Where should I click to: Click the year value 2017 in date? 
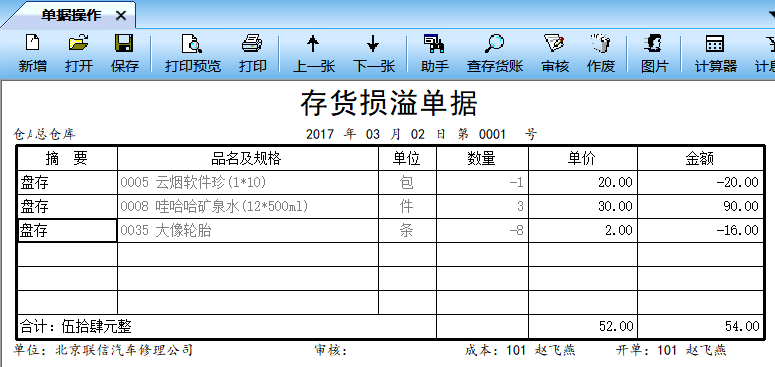pyautogui.click(x=320, y=134)
